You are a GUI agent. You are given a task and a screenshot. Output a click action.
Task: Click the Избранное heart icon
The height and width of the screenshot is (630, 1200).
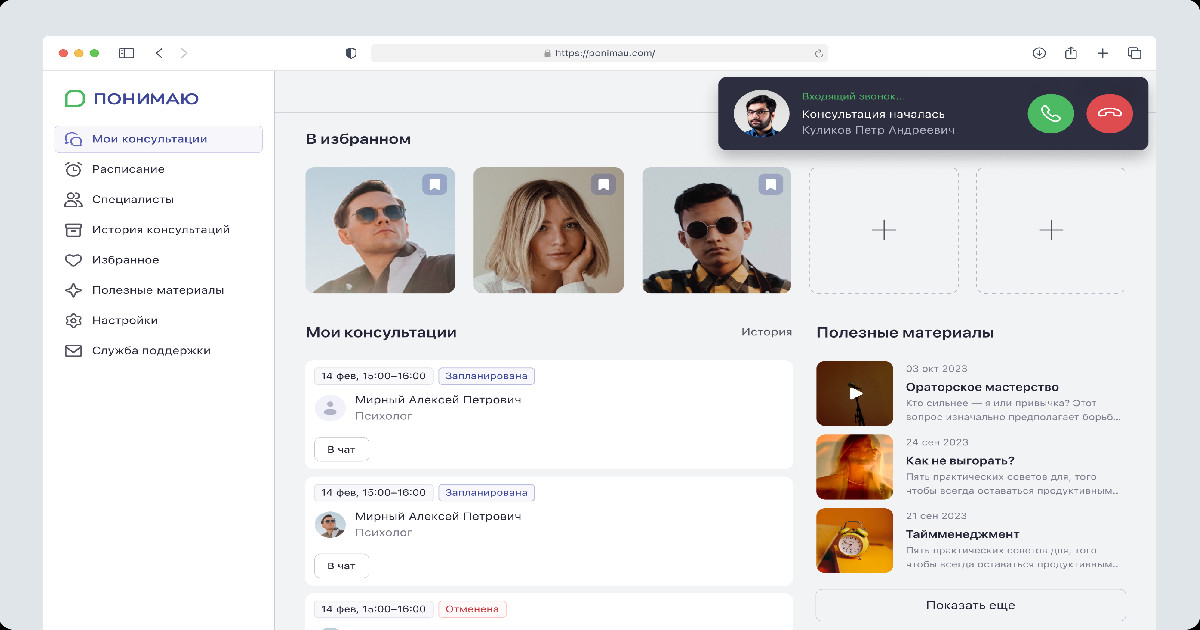pos(73,260)
